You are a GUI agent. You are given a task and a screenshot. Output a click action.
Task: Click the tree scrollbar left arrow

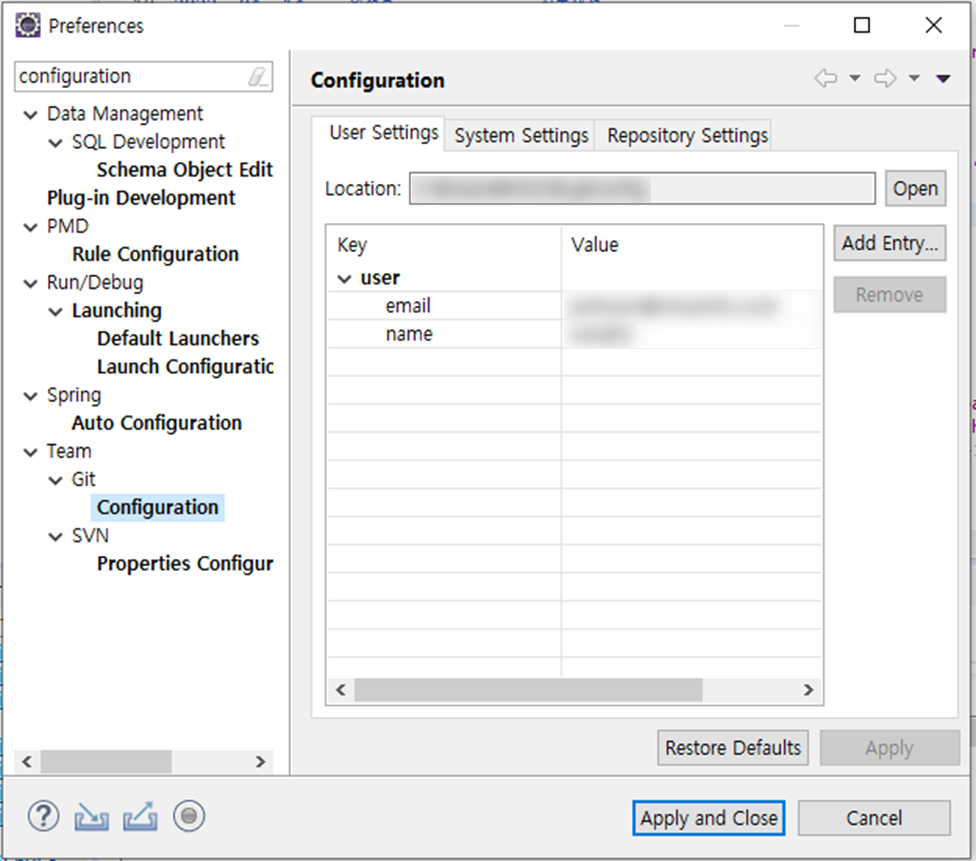(27, 761)
